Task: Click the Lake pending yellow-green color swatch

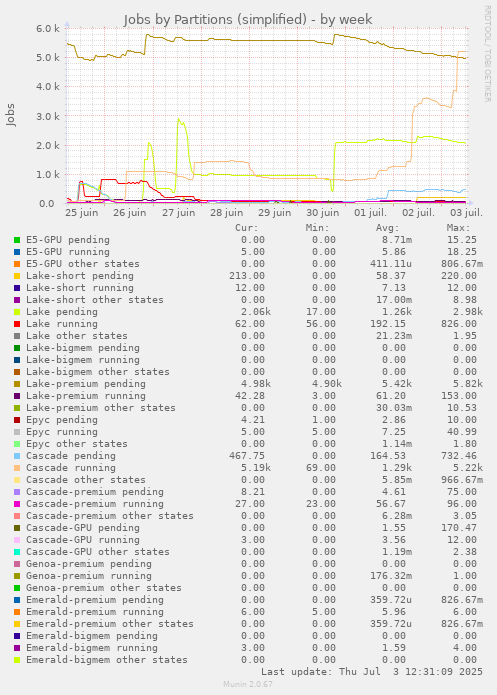Action: pyautogui.click(x=17, y=312)
